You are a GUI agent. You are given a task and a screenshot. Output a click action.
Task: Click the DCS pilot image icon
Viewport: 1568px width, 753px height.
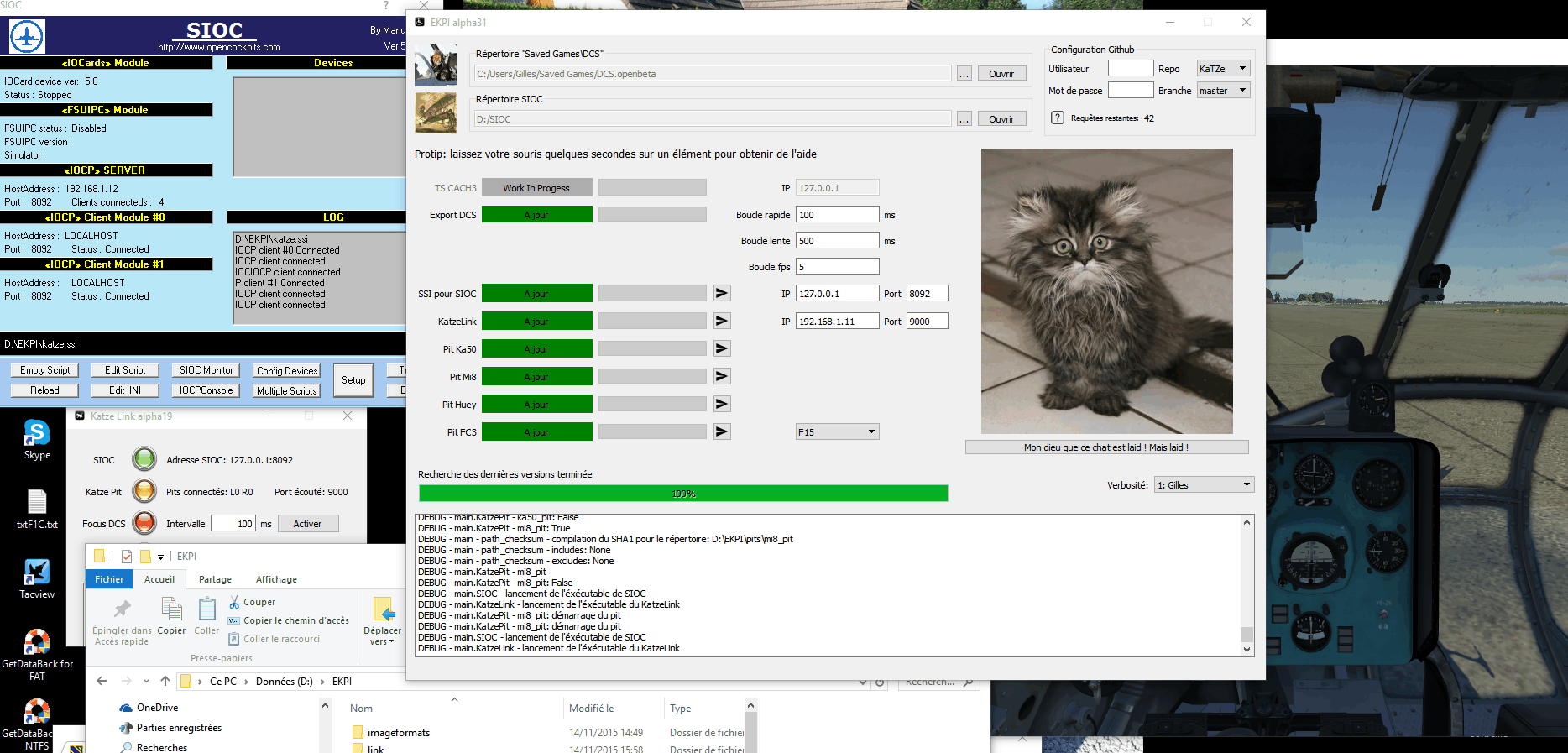coord(436,65)
